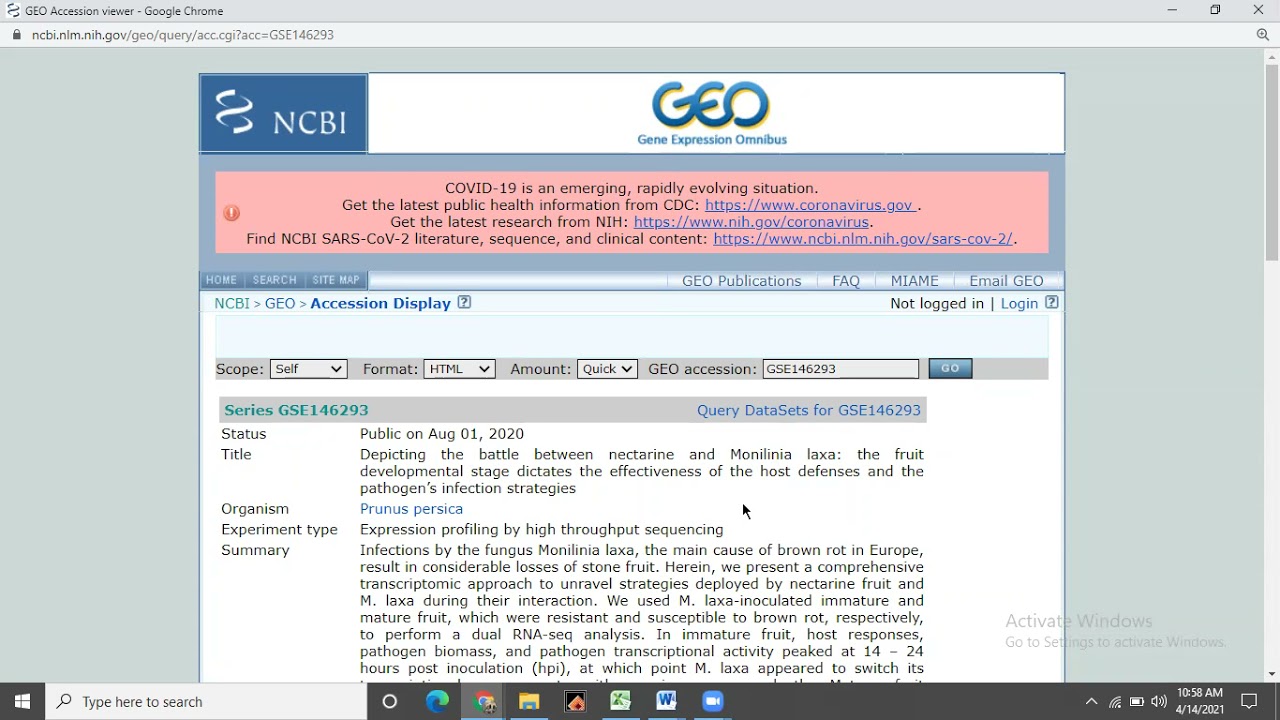Click the lock icon in address bar
The height and width of the screenshot is (720, 1280).
[x=16, y=35]
